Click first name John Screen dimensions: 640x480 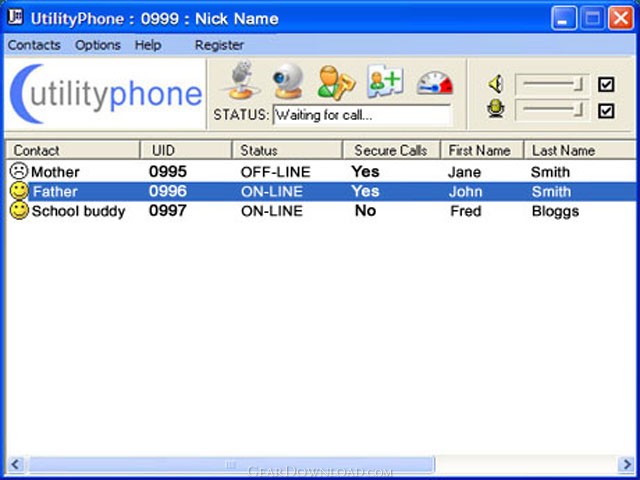point(465,191)
